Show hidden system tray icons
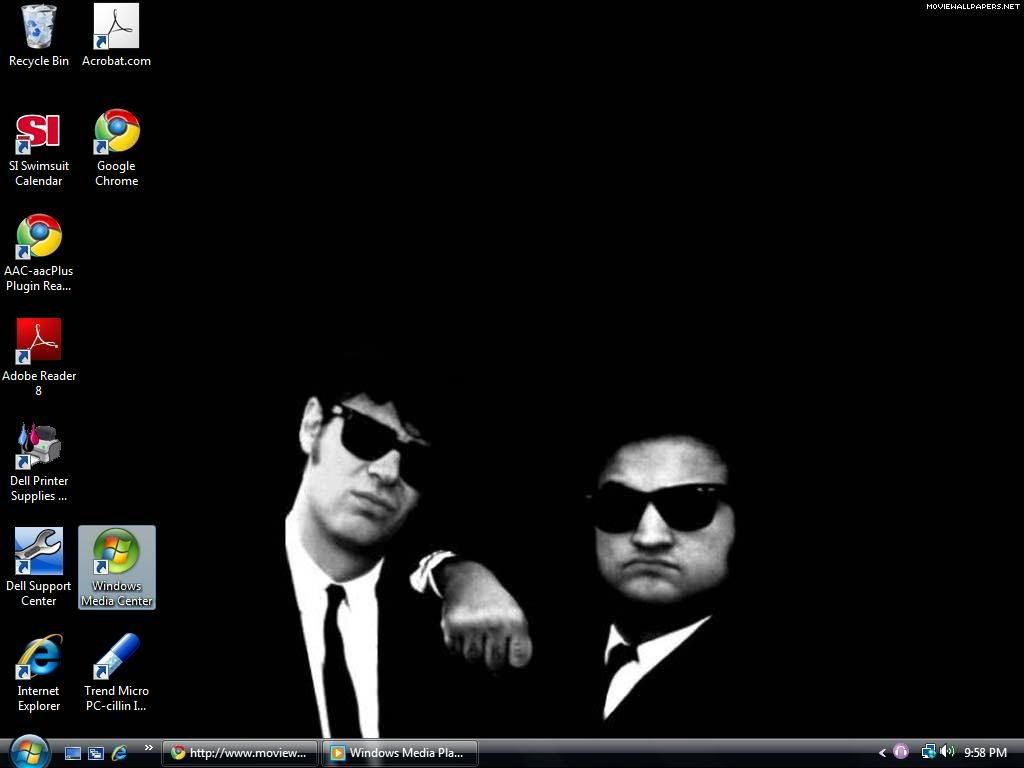 (882, 753)
